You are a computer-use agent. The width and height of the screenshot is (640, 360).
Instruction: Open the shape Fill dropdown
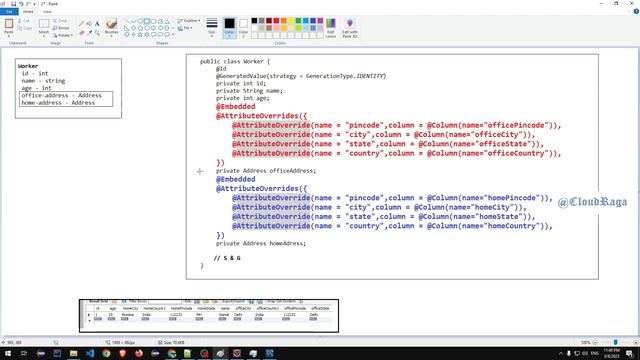(185, 28)
